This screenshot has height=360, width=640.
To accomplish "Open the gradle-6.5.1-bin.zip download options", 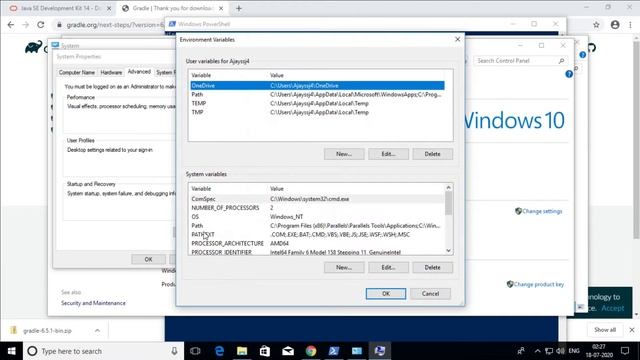I will coord(97,331).
